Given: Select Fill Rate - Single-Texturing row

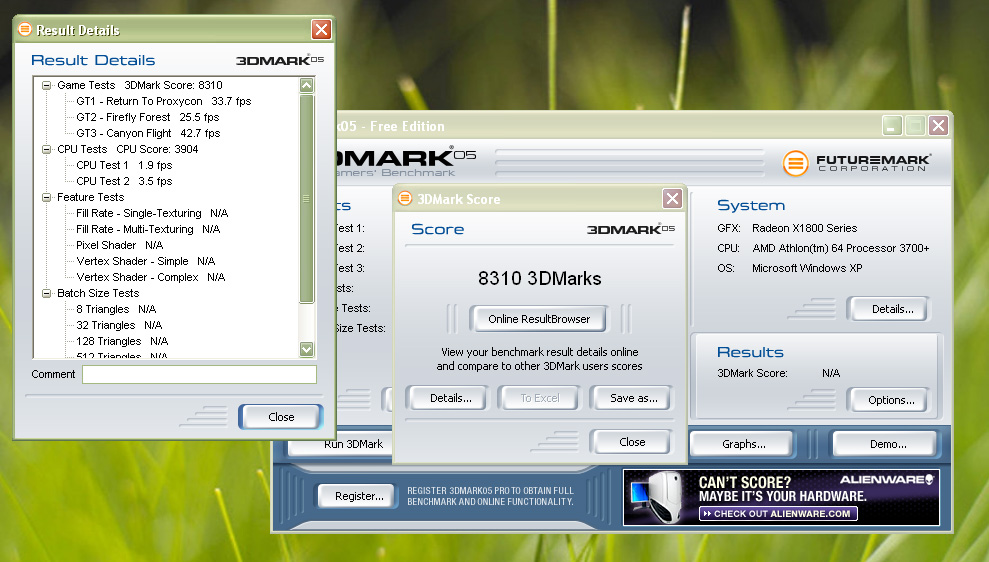Looking at the screenshot, I should pyautogui.click(x=152, y=213).
